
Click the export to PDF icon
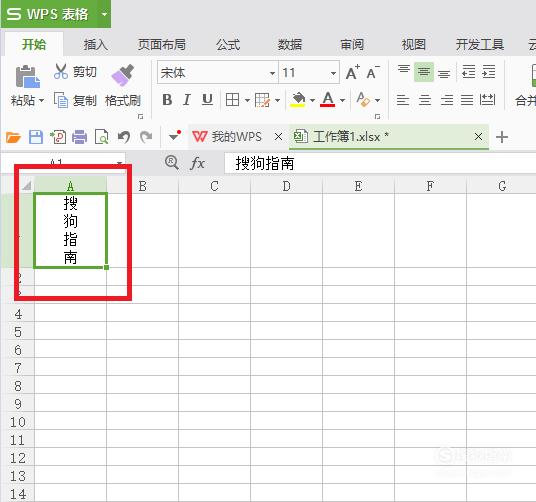tap(58, 137)
